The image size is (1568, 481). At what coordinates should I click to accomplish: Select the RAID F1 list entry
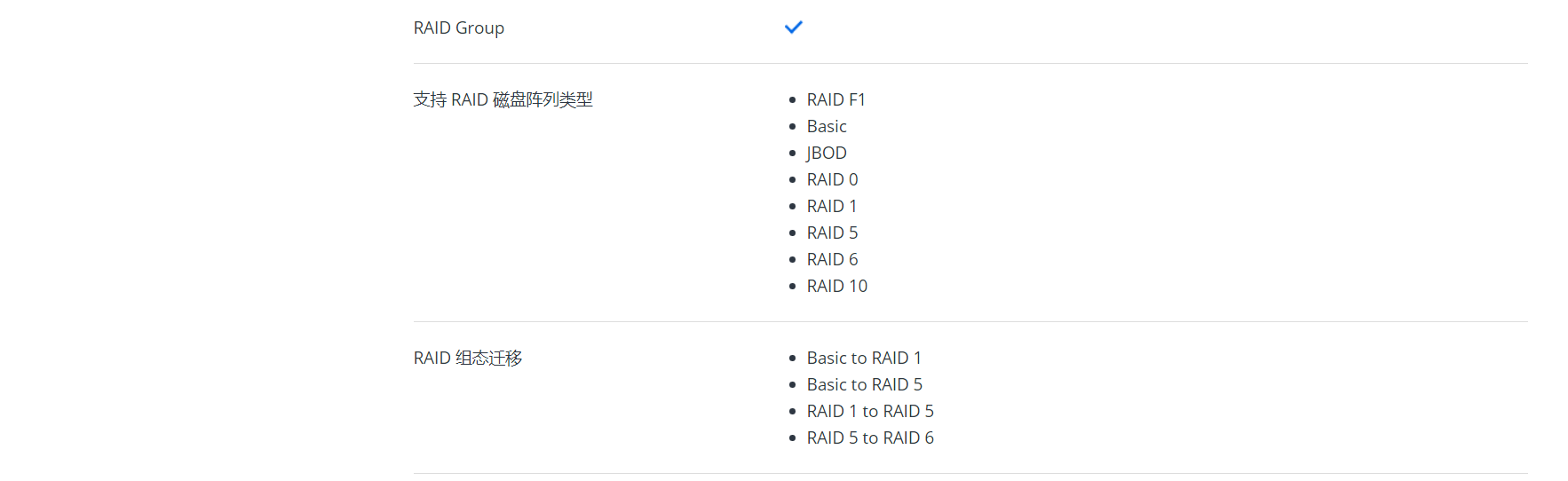pos(835,99)
